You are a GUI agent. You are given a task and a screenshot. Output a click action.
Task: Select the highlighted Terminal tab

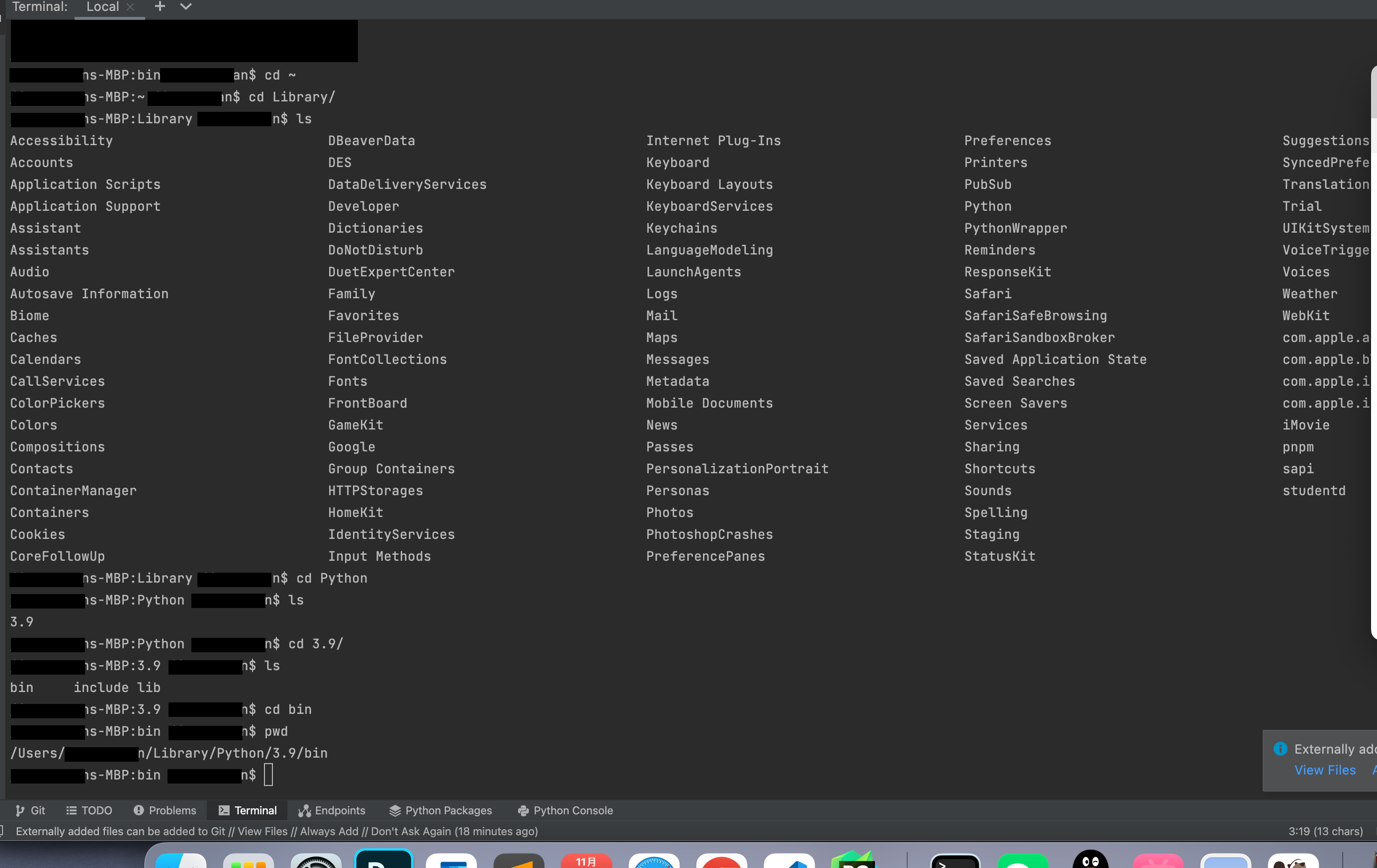(255, 810)
